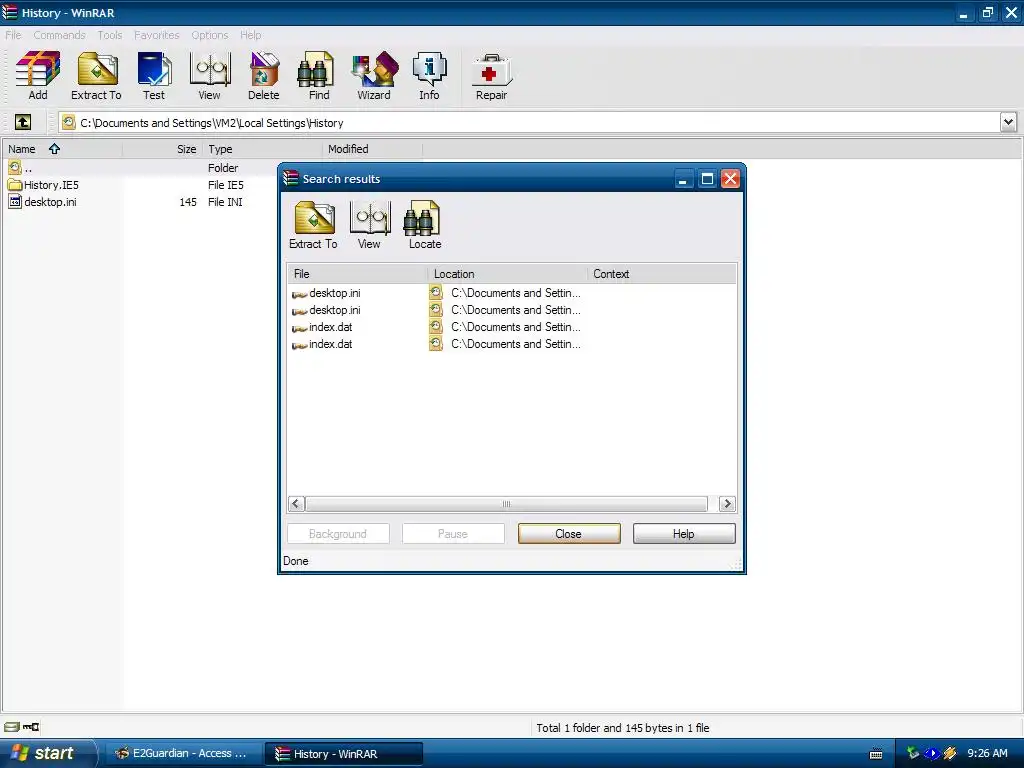
Task: Sort by Modified column header
Action: click(x=373, y=149)
